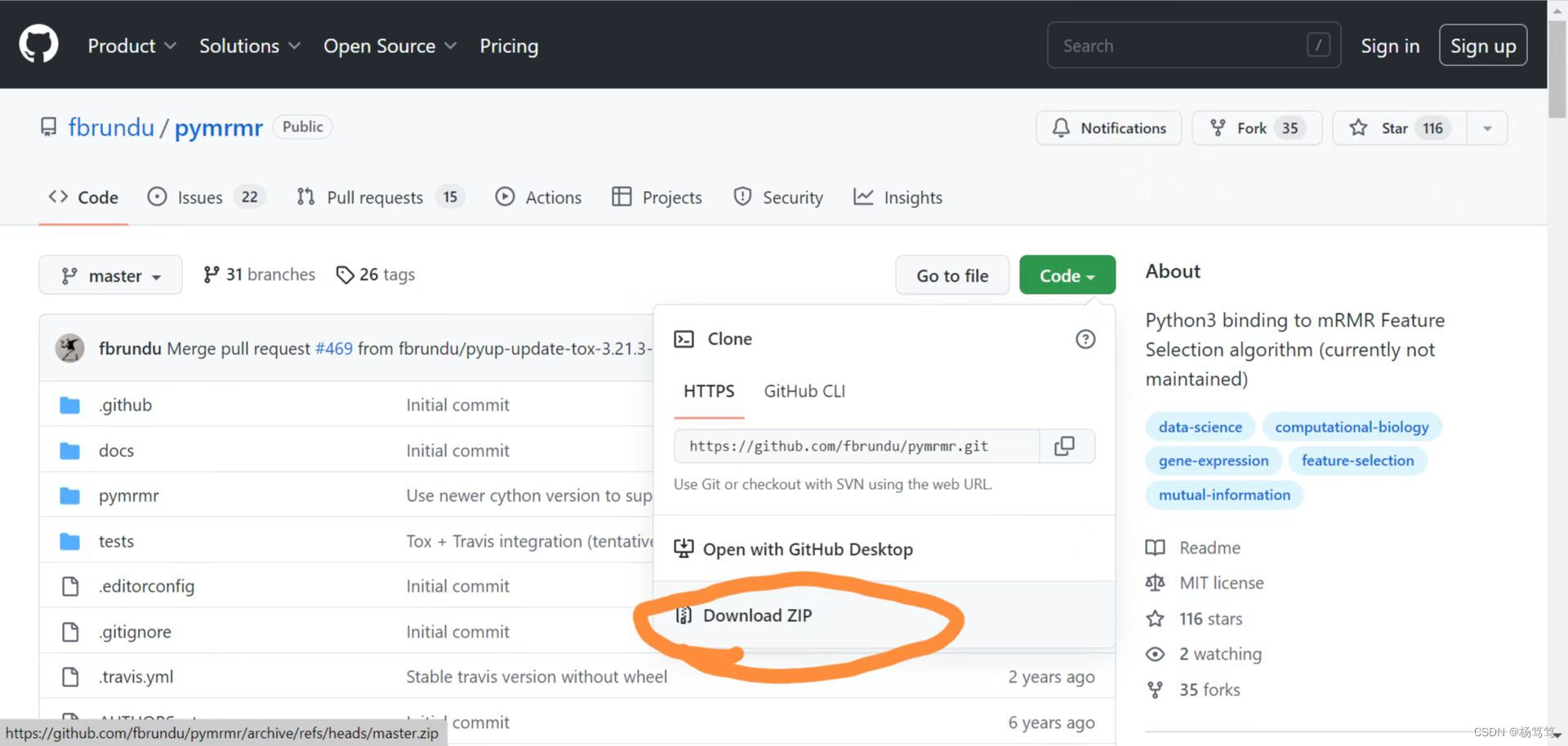
Task: Click the fbrundu avatar thumbnail
Action: (x=69, y=348)
